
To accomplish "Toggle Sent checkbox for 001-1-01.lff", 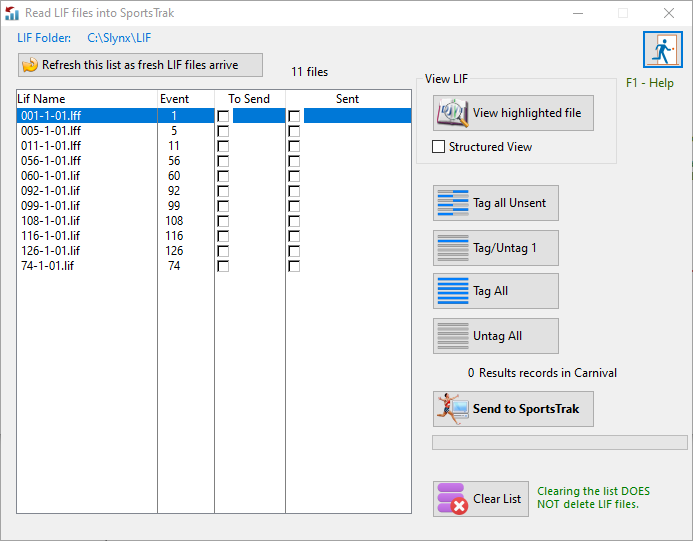I will coord(294,116).
